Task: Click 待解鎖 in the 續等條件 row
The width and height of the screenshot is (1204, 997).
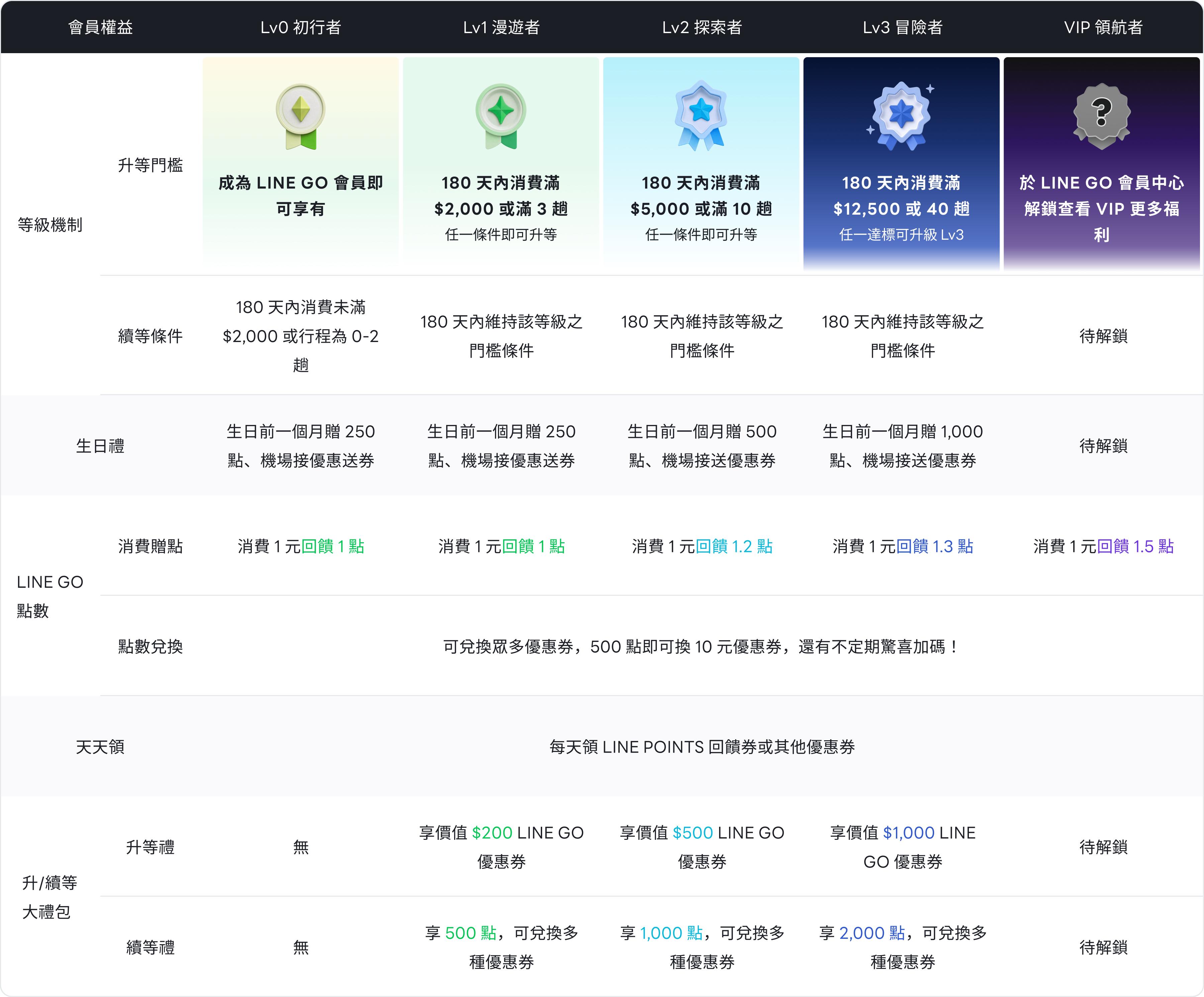Action: click(1103, 336)
